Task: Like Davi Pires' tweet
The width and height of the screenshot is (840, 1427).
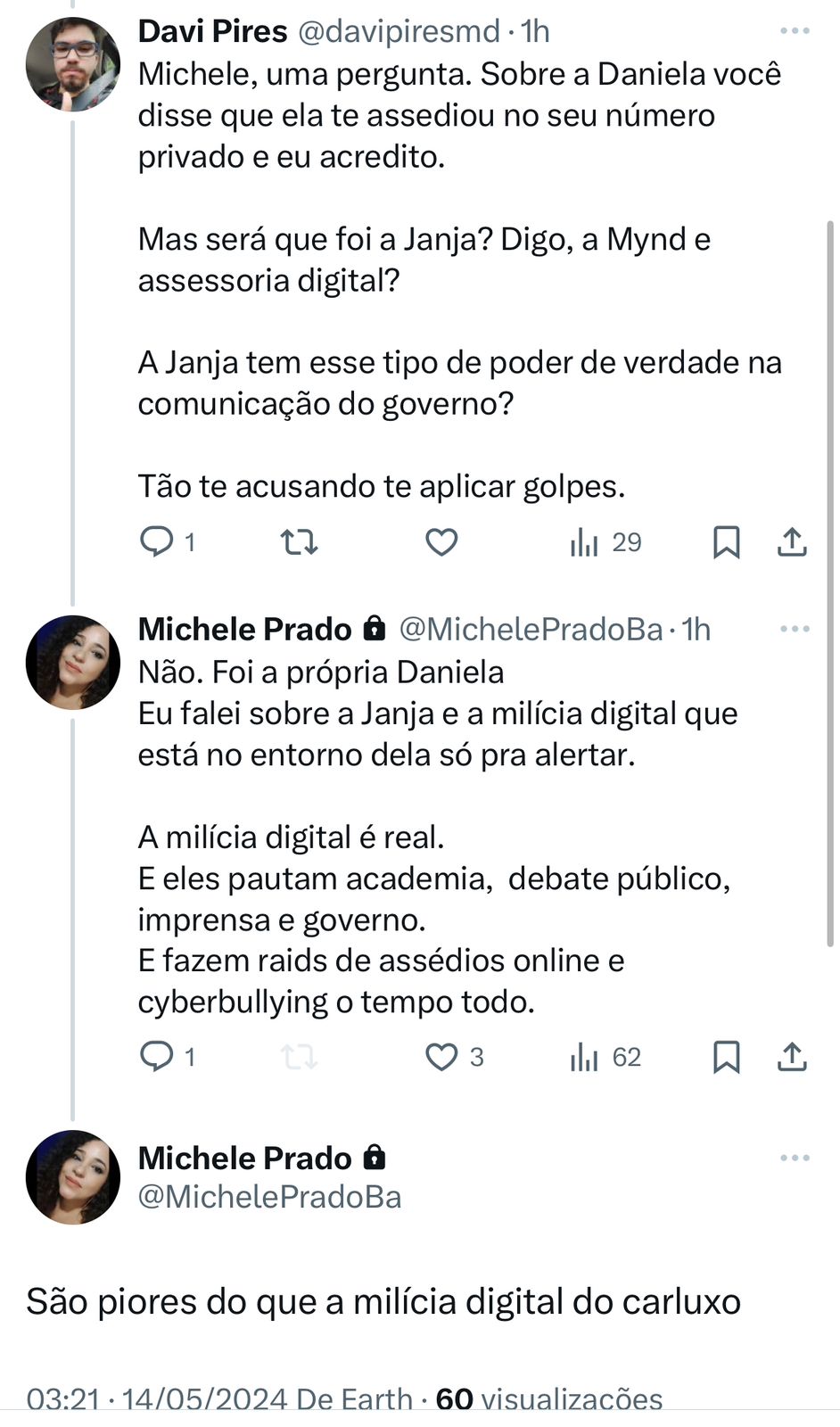Action: (441, 541)
